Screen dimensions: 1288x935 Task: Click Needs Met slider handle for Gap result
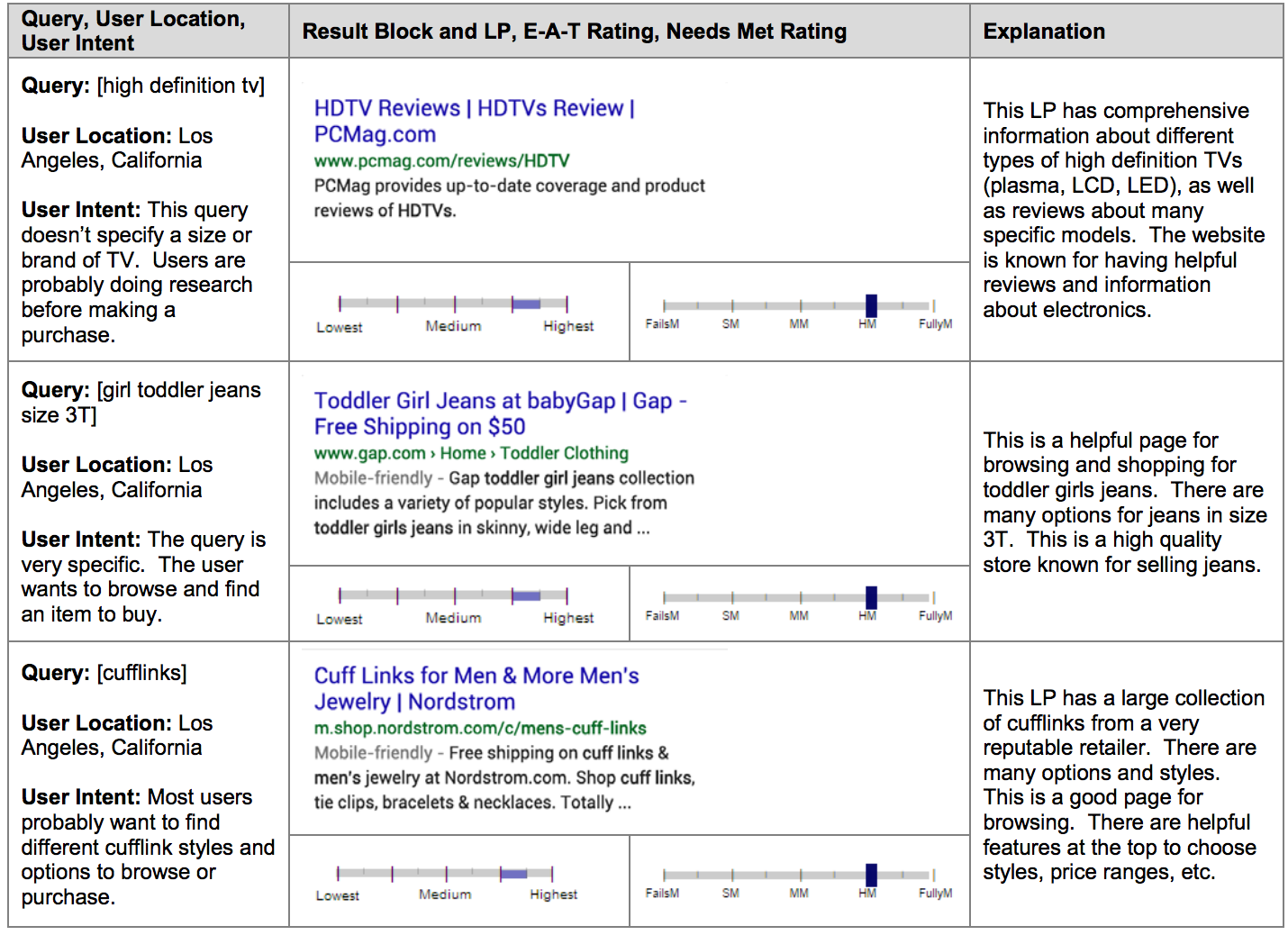pos(870,597)
